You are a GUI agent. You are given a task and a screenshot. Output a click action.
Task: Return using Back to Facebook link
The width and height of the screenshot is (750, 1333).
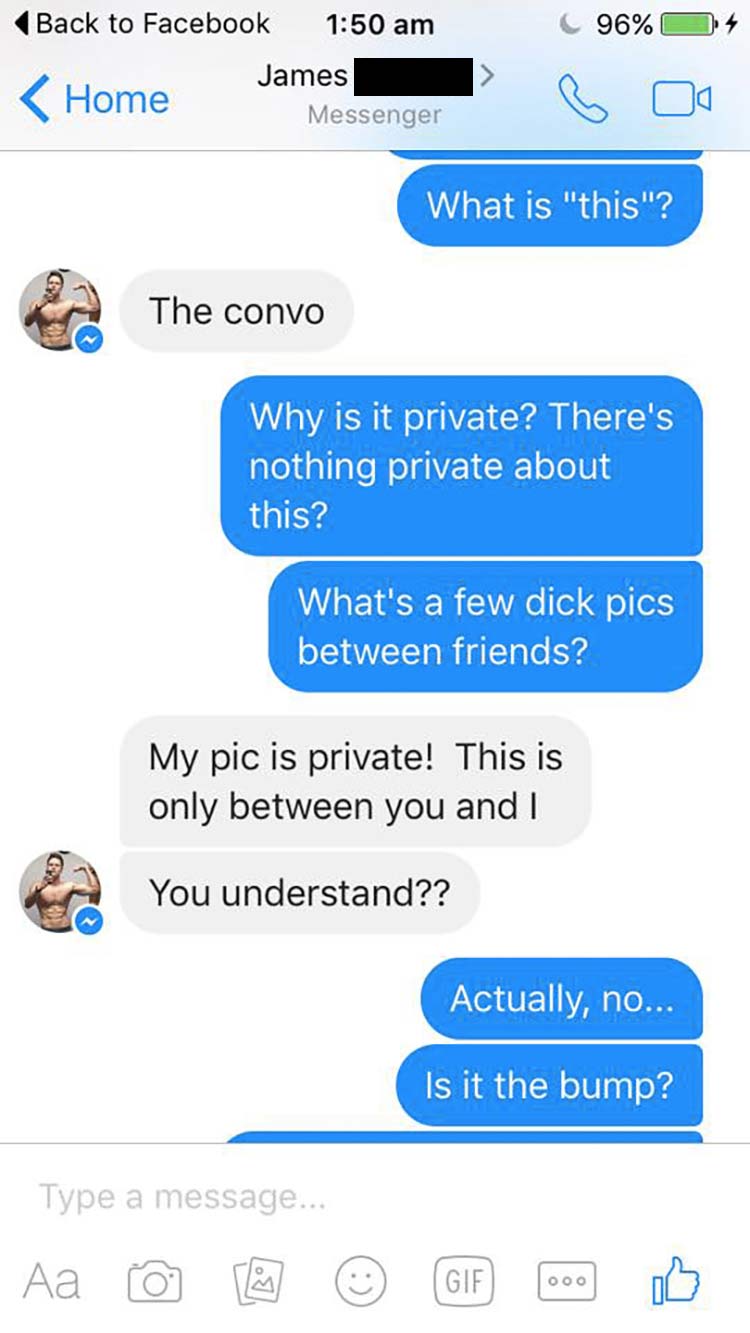(142, 23)
